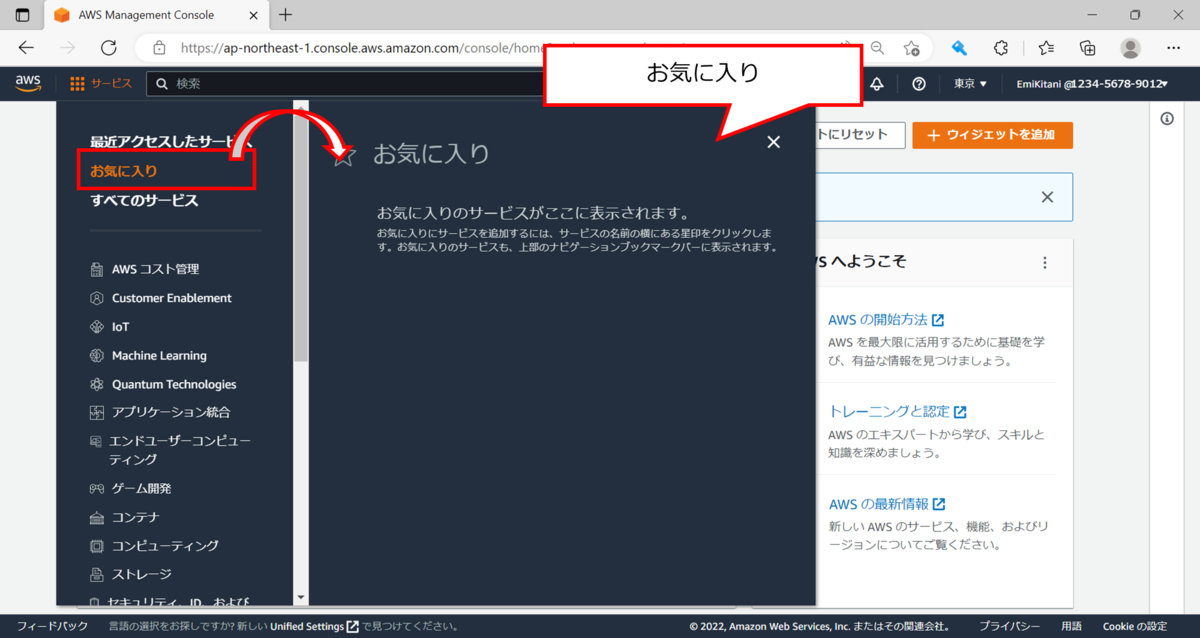Click the AWS コスト管理 icon
This screenshot has height=638, width=1200.
point(97,269)
